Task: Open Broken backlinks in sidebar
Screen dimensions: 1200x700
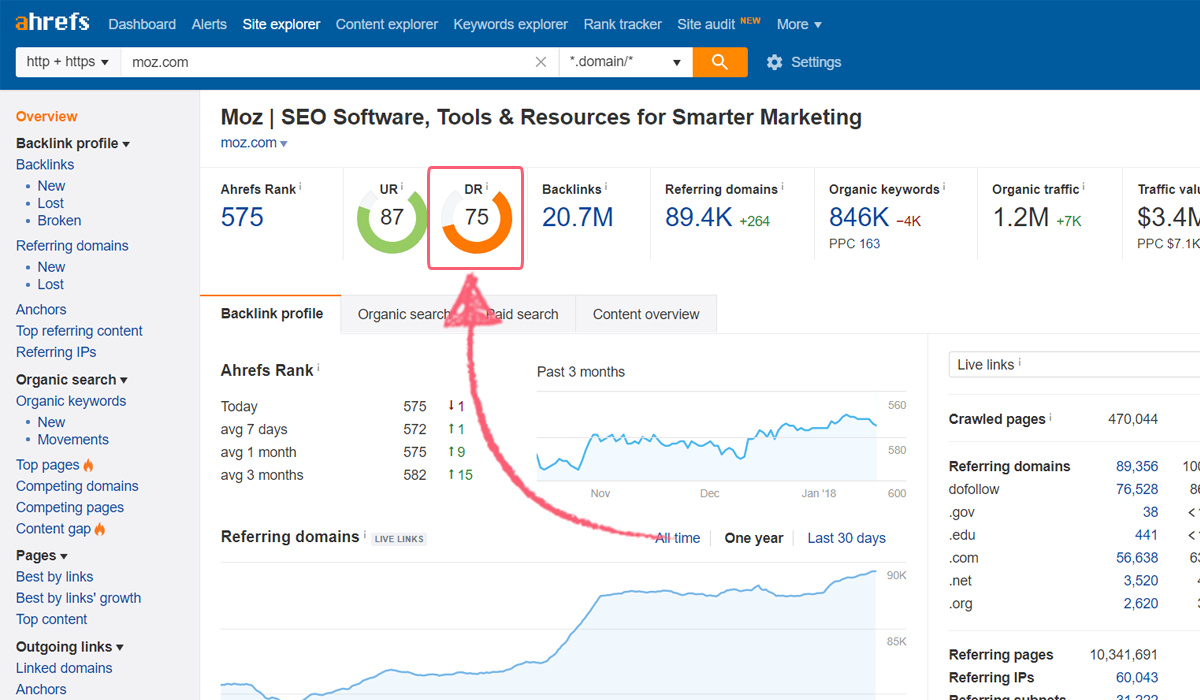Action: 60,221
